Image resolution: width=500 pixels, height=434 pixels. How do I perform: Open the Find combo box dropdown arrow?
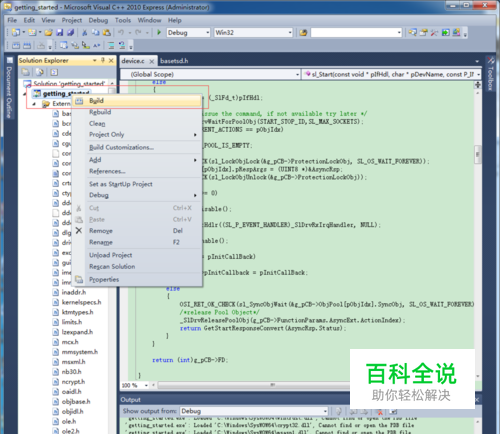click(x=399, y=33)
